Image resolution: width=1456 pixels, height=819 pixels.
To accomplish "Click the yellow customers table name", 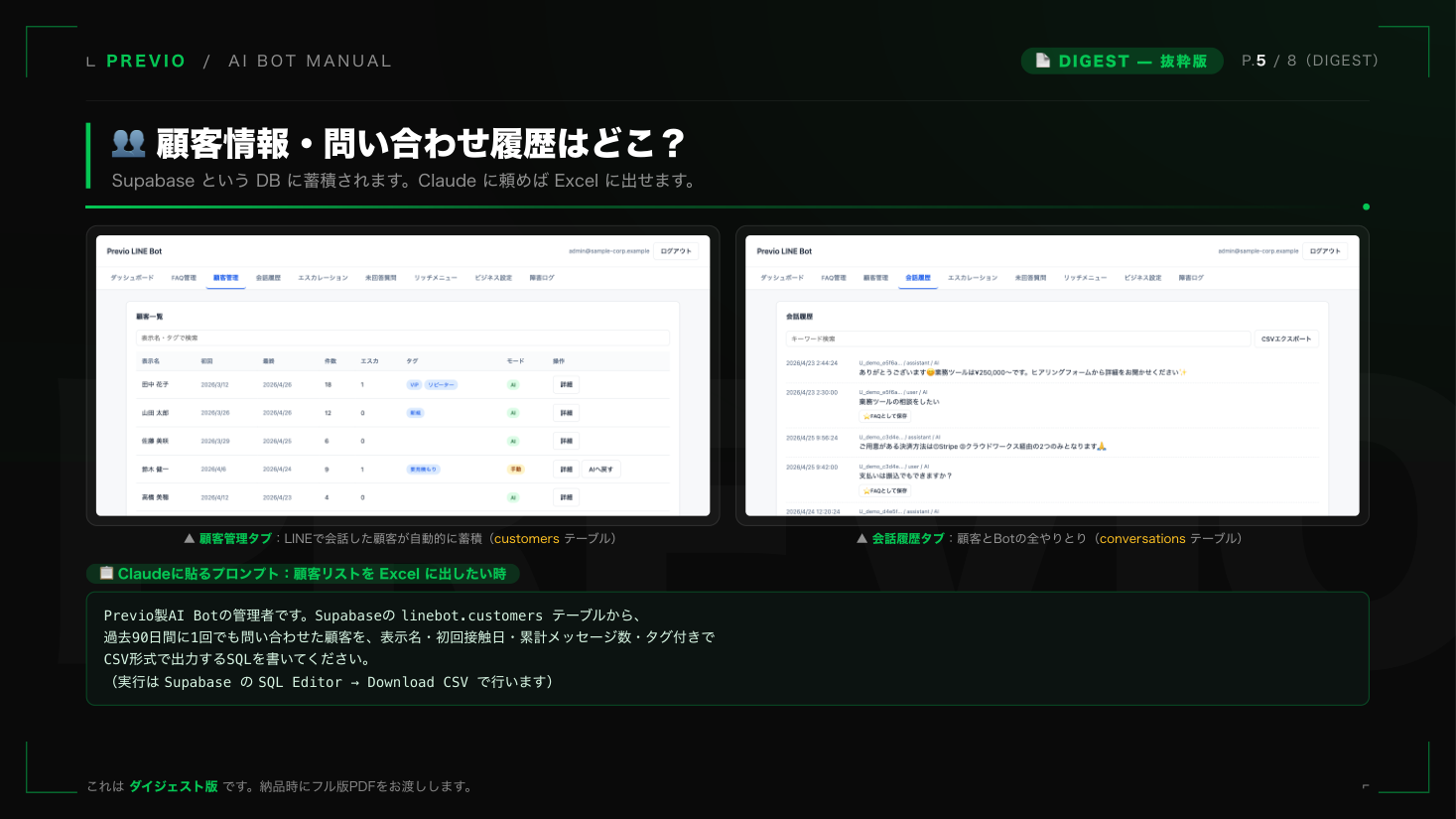I will click(x=527, y=538).
